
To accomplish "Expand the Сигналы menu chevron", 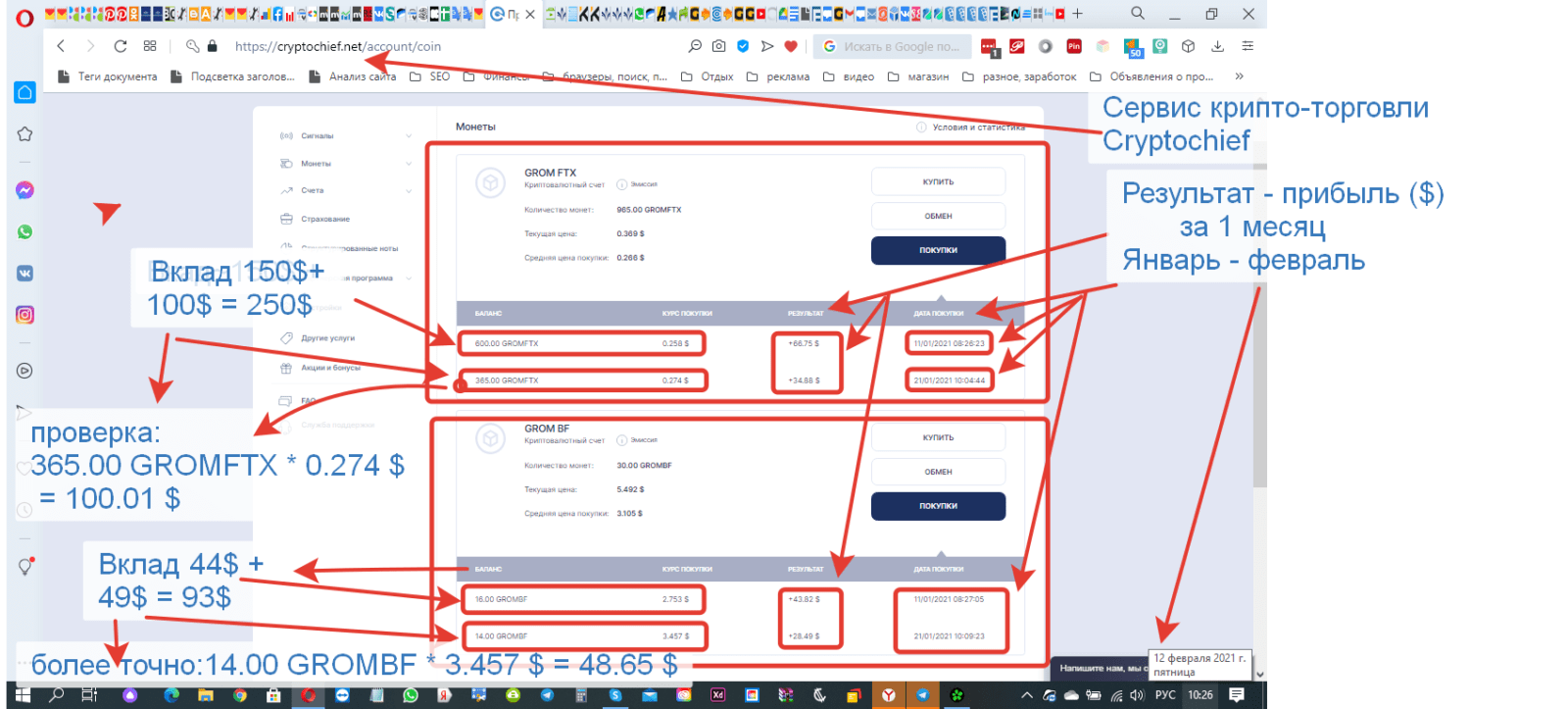I will [x=409, y=136].
